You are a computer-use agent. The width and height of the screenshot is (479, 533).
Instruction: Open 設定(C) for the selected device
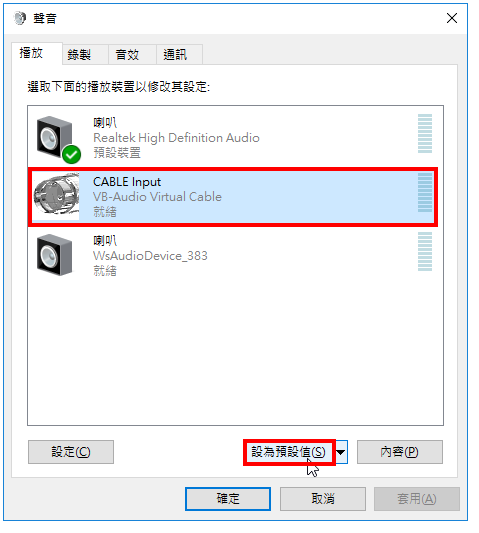(71, 452)
